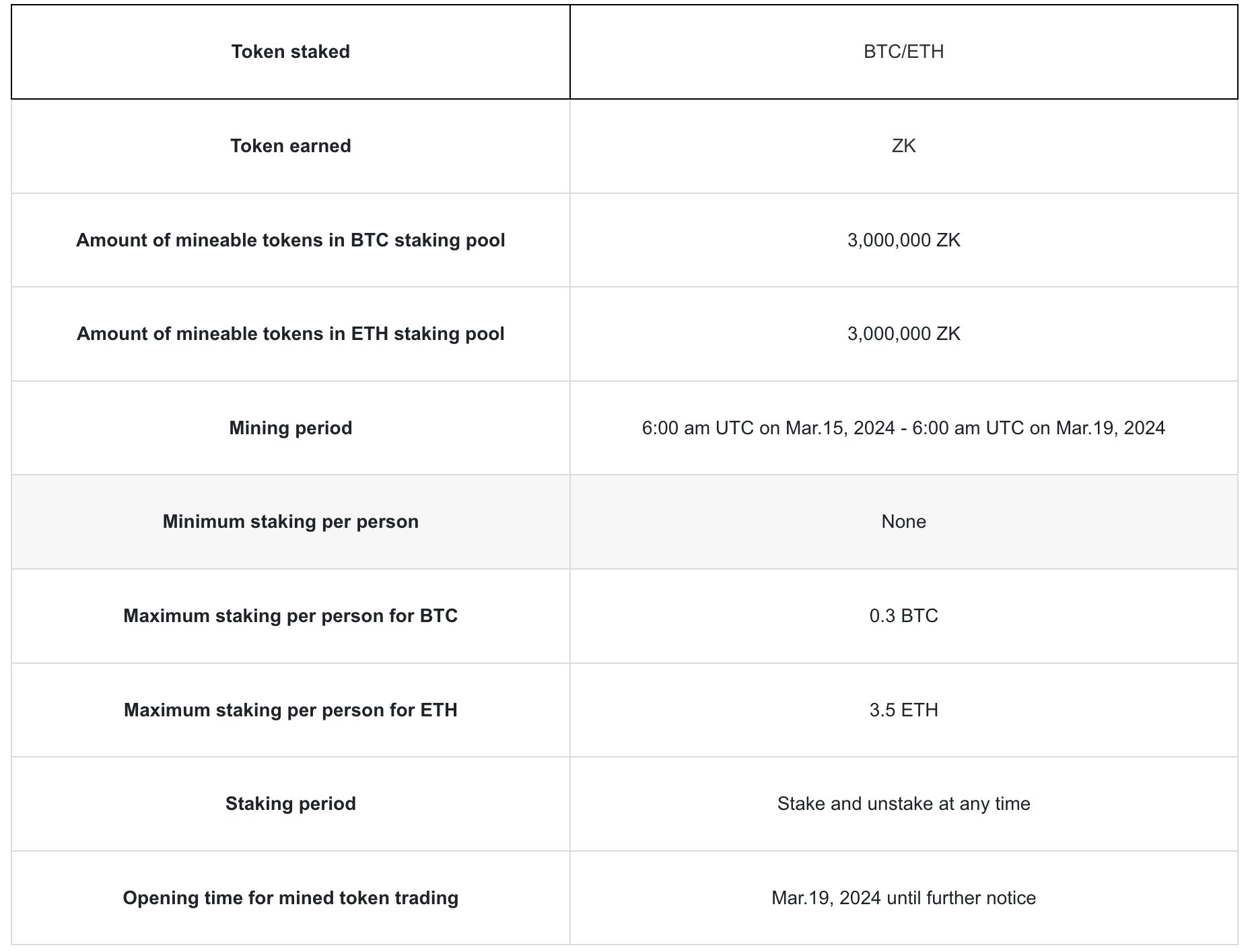Click the "Token staked" header cell
This screenshot has width=1252, height=952.
[x=291, y=52]
